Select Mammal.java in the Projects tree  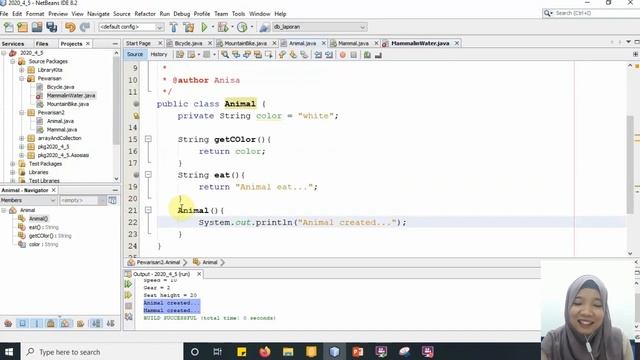[62, 129]
